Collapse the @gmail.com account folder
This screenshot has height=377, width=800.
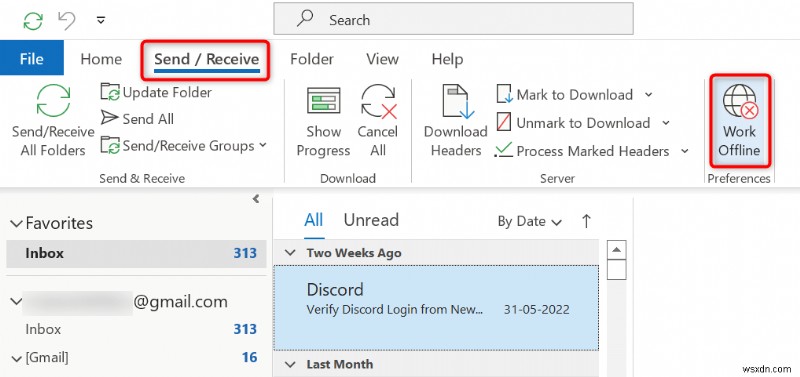coord(17,301)
